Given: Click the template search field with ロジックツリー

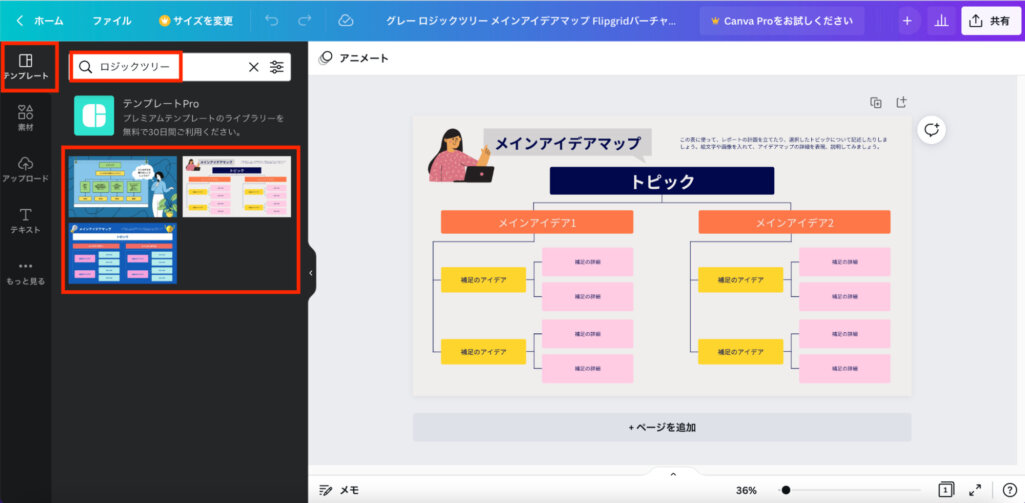Looking at the screenshot, I should click(180, 67).
